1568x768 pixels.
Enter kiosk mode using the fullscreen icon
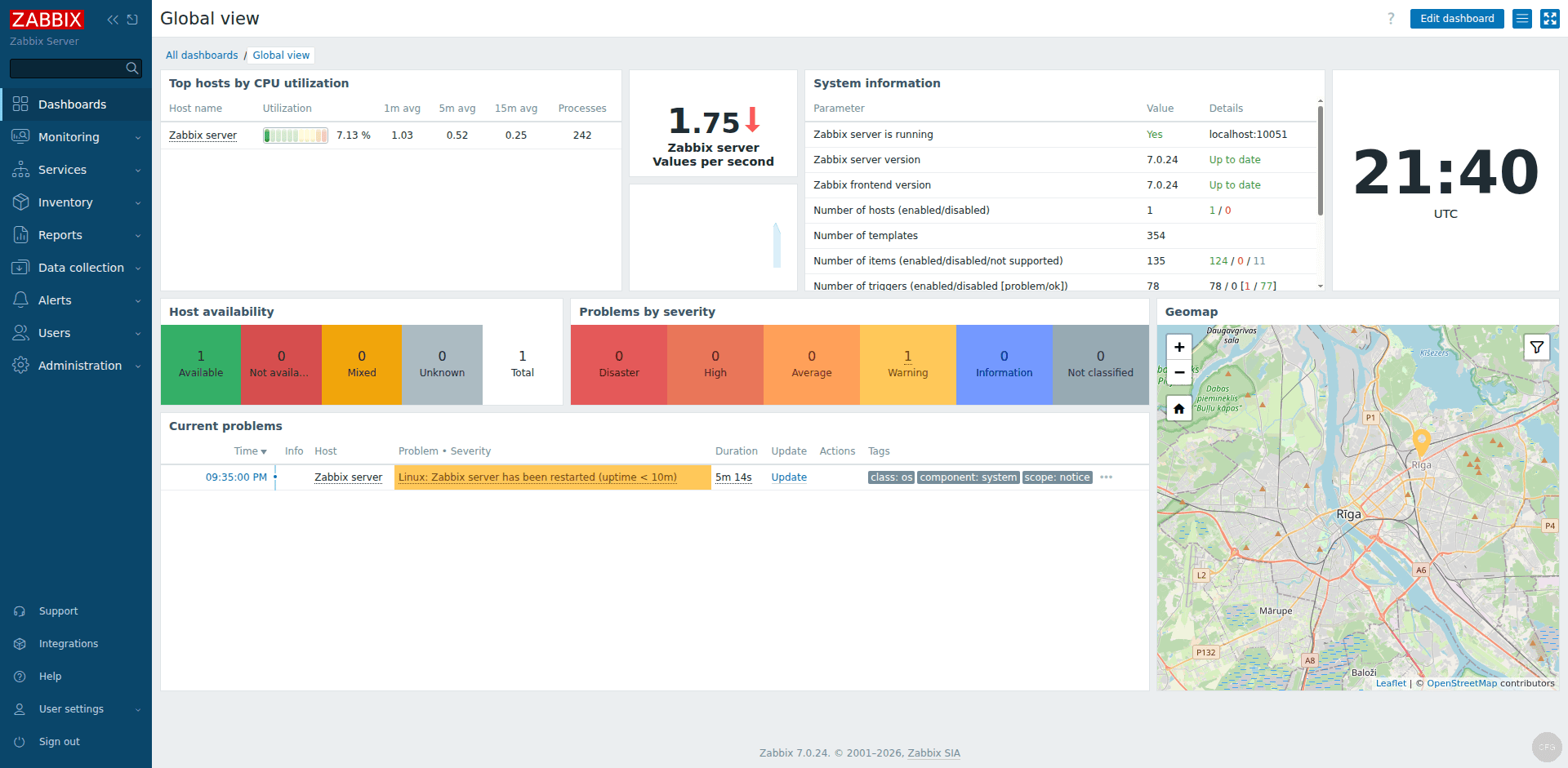coord(1549,18)
